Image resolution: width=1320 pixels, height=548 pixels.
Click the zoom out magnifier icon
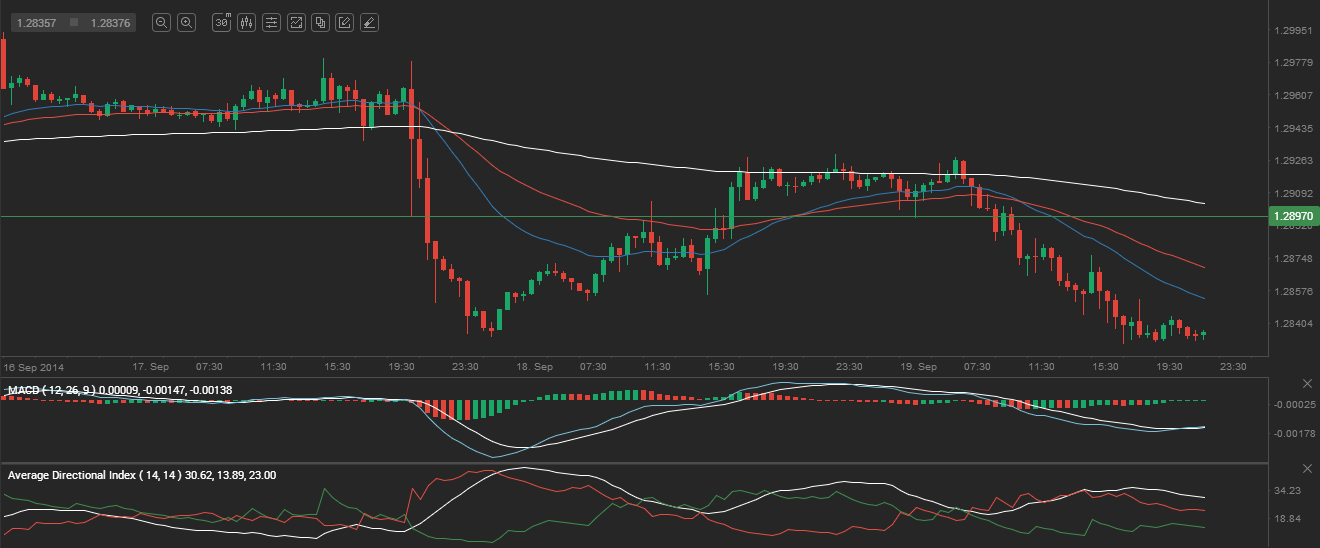click(x=161, y=22)
